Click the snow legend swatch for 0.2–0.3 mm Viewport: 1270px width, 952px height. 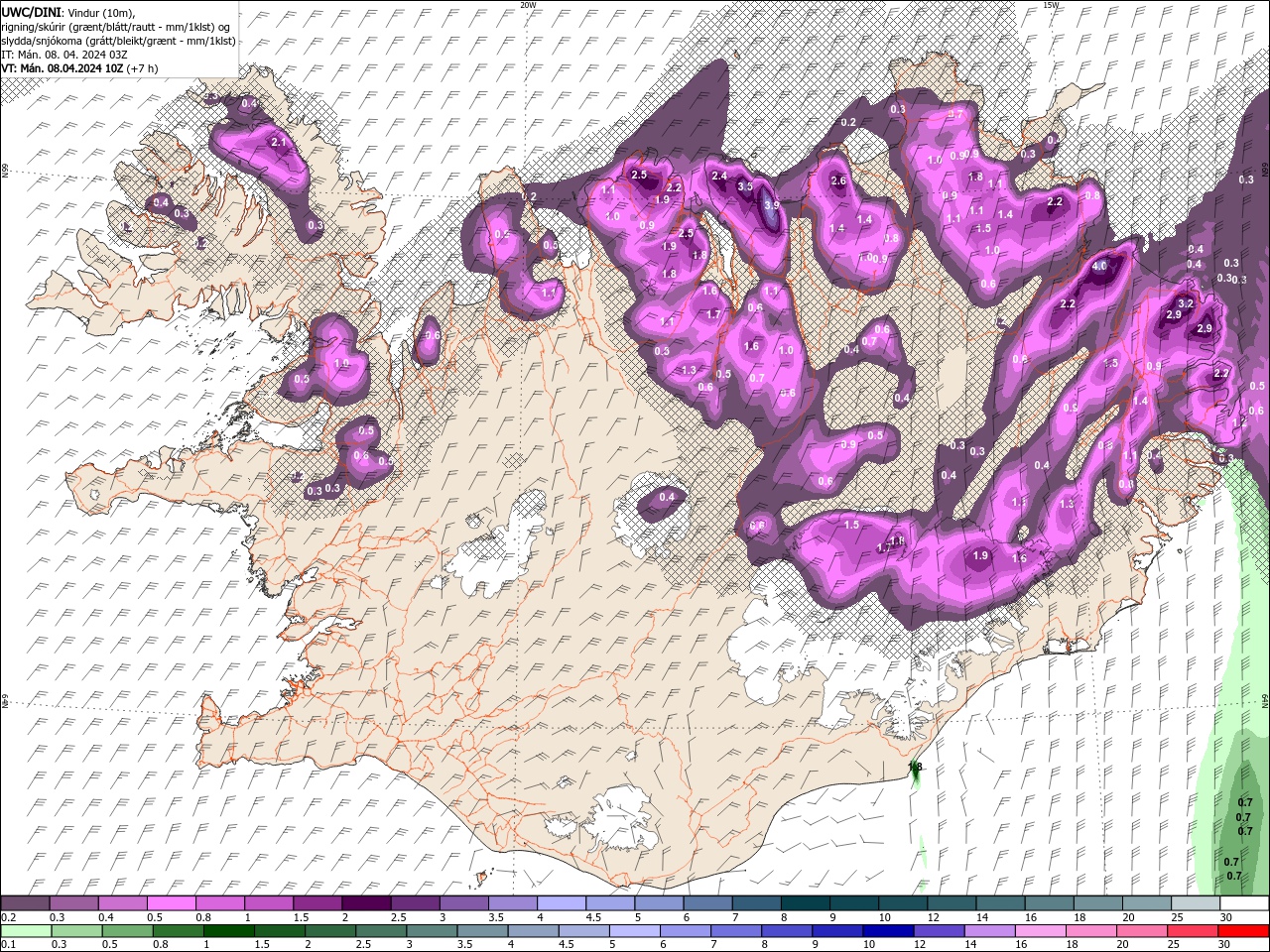point(25,903)
